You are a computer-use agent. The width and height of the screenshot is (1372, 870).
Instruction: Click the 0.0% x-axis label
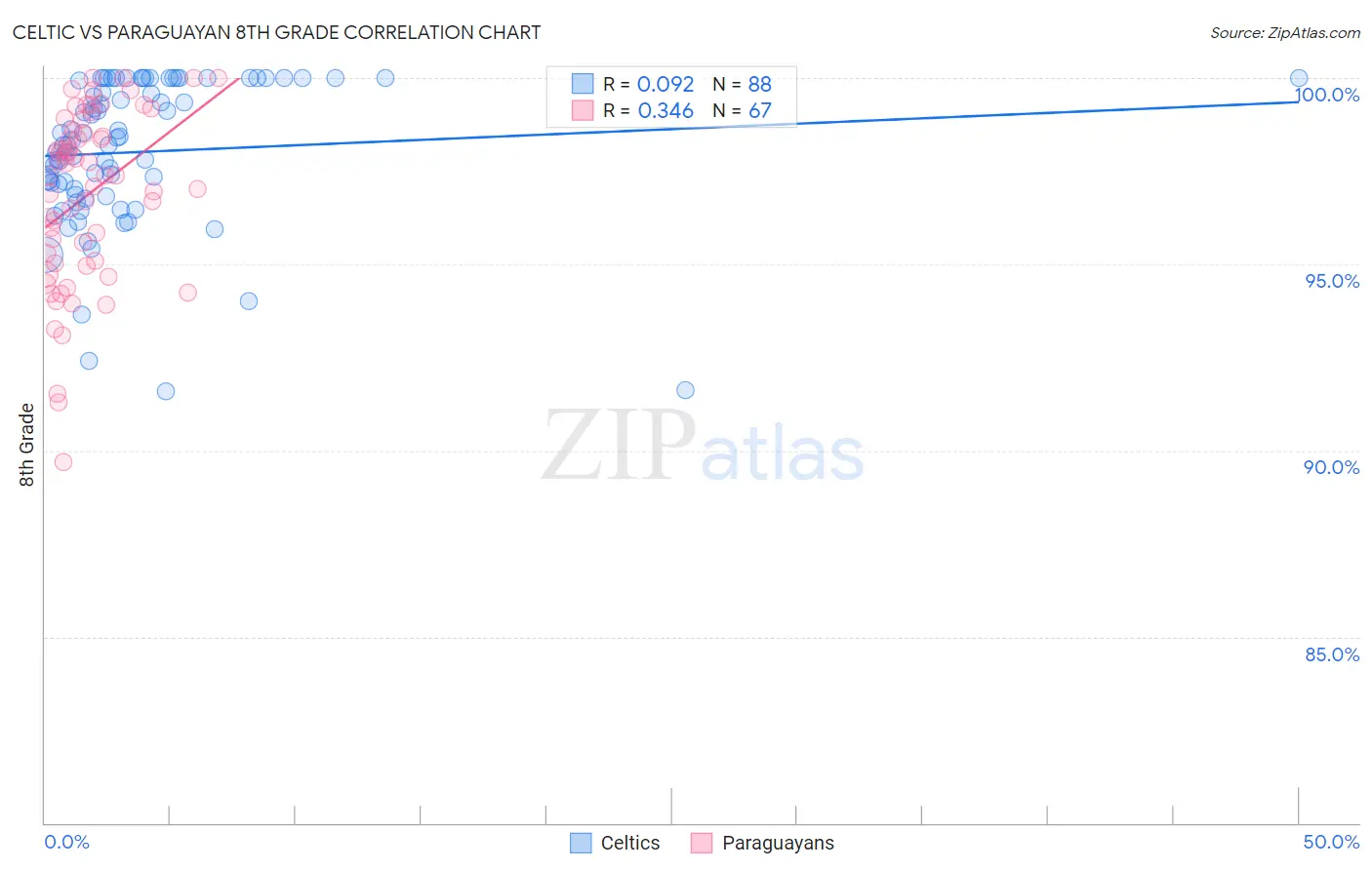(x=66, y=842)
